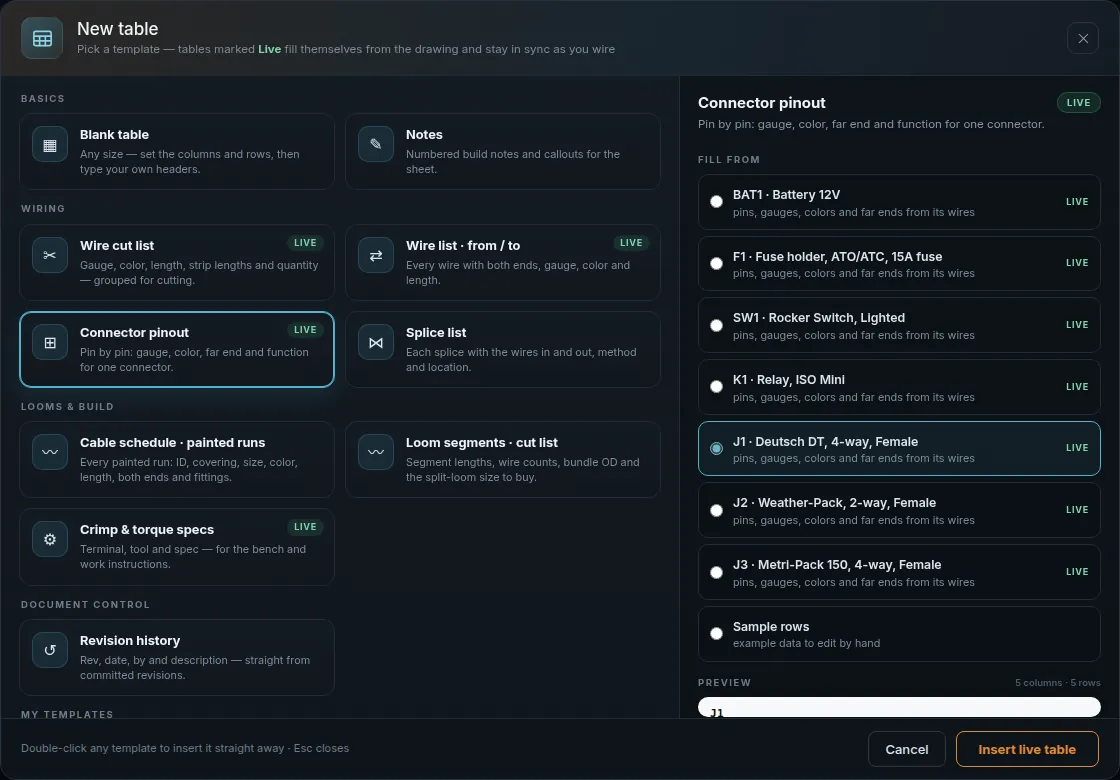The image size is (1120, 780).
Task: Click the Connector pinout grid icon
Action: click(x=50, y=343)
